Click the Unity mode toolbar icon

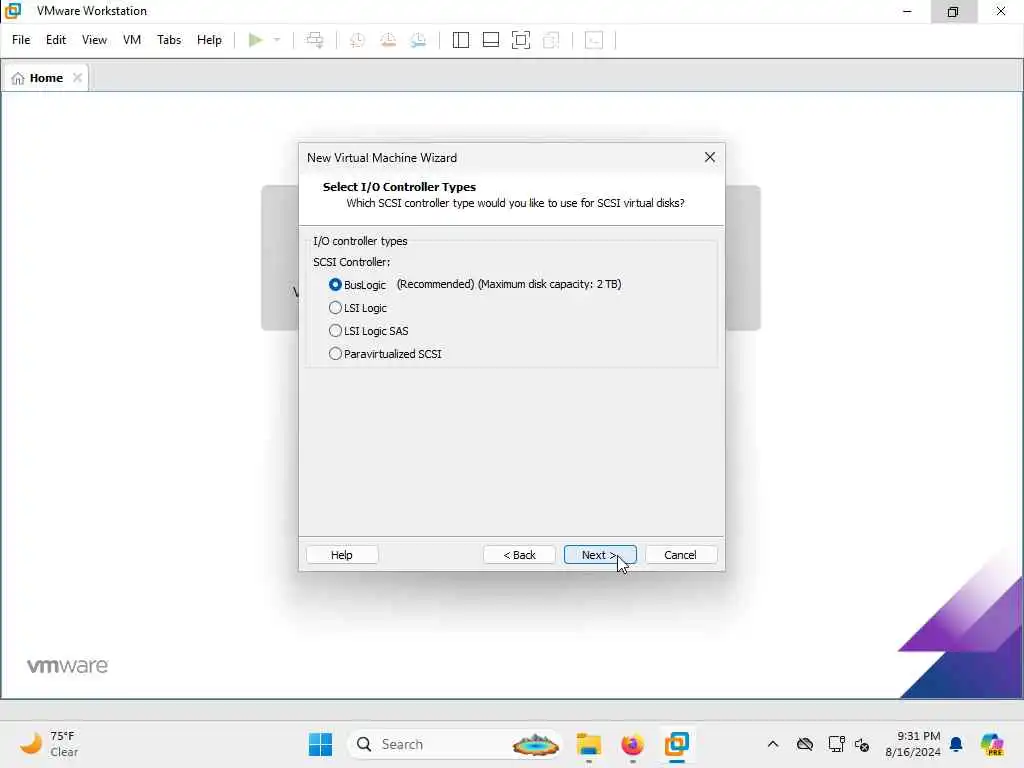click(x=551, y=40)
